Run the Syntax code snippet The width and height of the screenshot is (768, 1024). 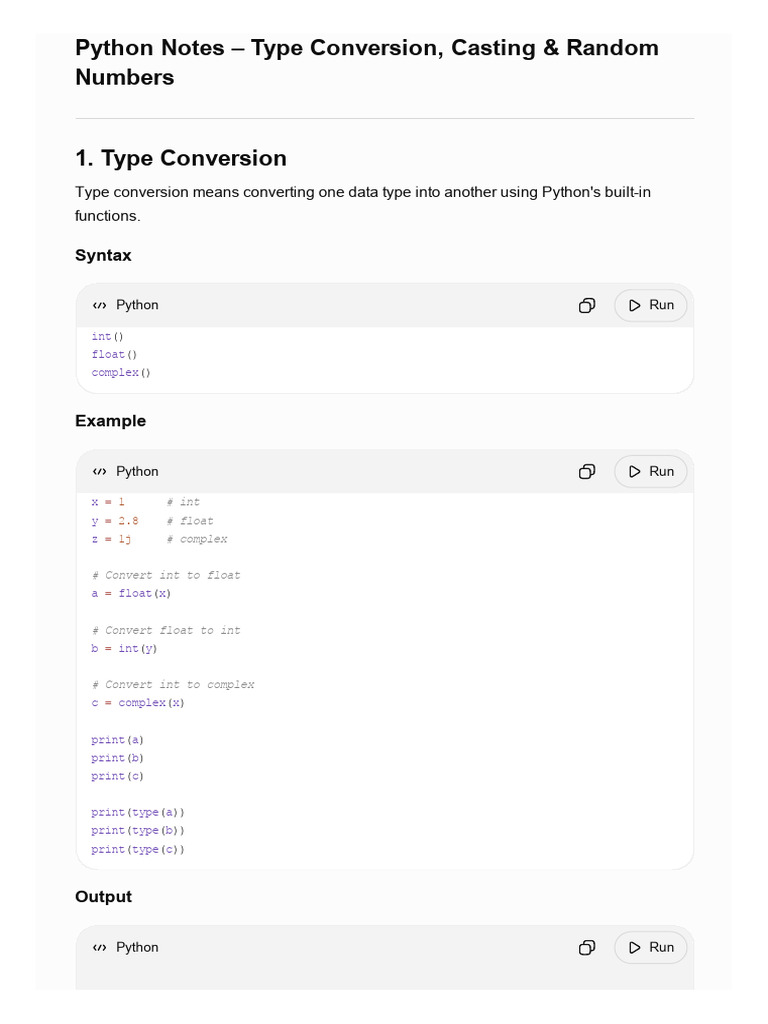(650, 306)
